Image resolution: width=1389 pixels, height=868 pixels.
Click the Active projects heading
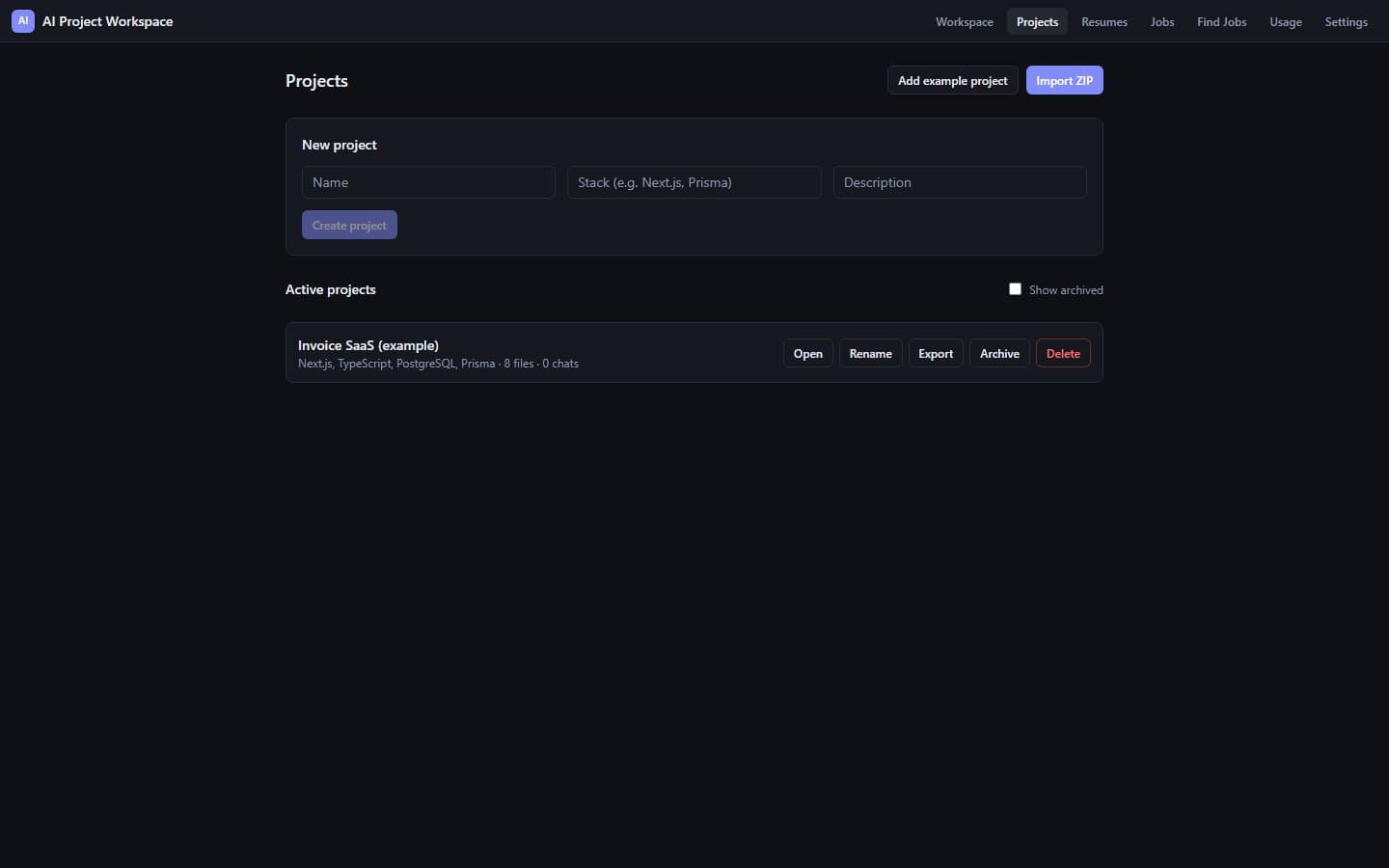pyautogui.click(x=331, y=289)
